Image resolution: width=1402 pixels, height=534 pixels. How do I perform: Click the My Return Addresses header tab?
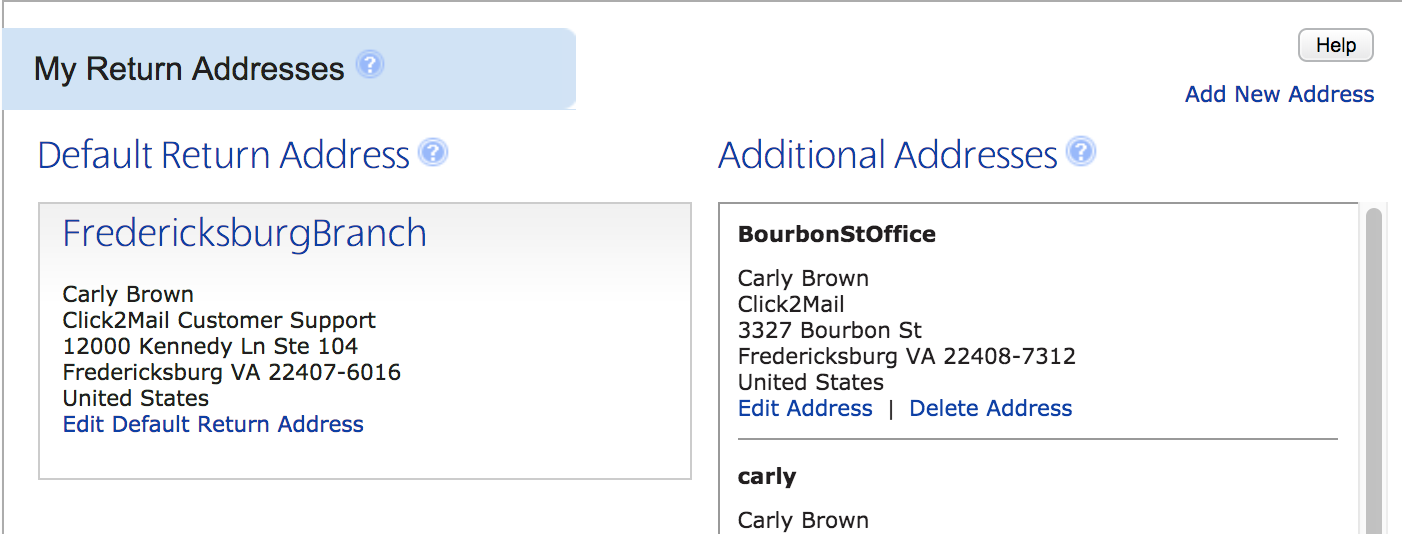(x=289, y=68)
